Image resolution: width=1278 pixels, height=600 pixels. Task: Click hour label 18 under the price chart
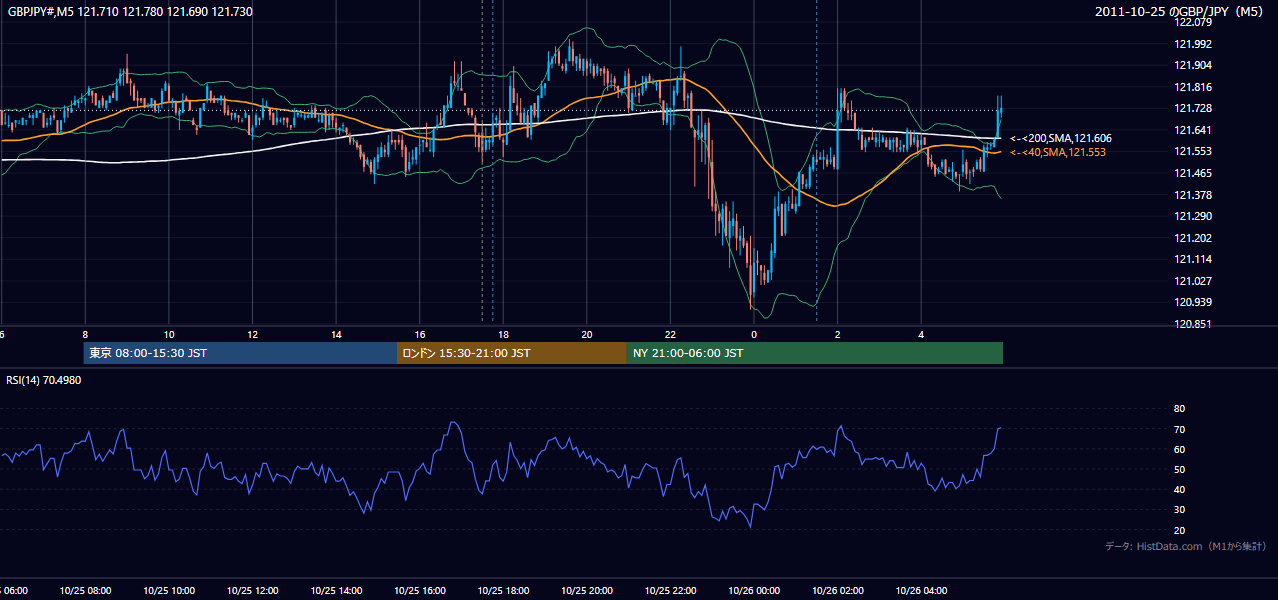coord(503,334)
